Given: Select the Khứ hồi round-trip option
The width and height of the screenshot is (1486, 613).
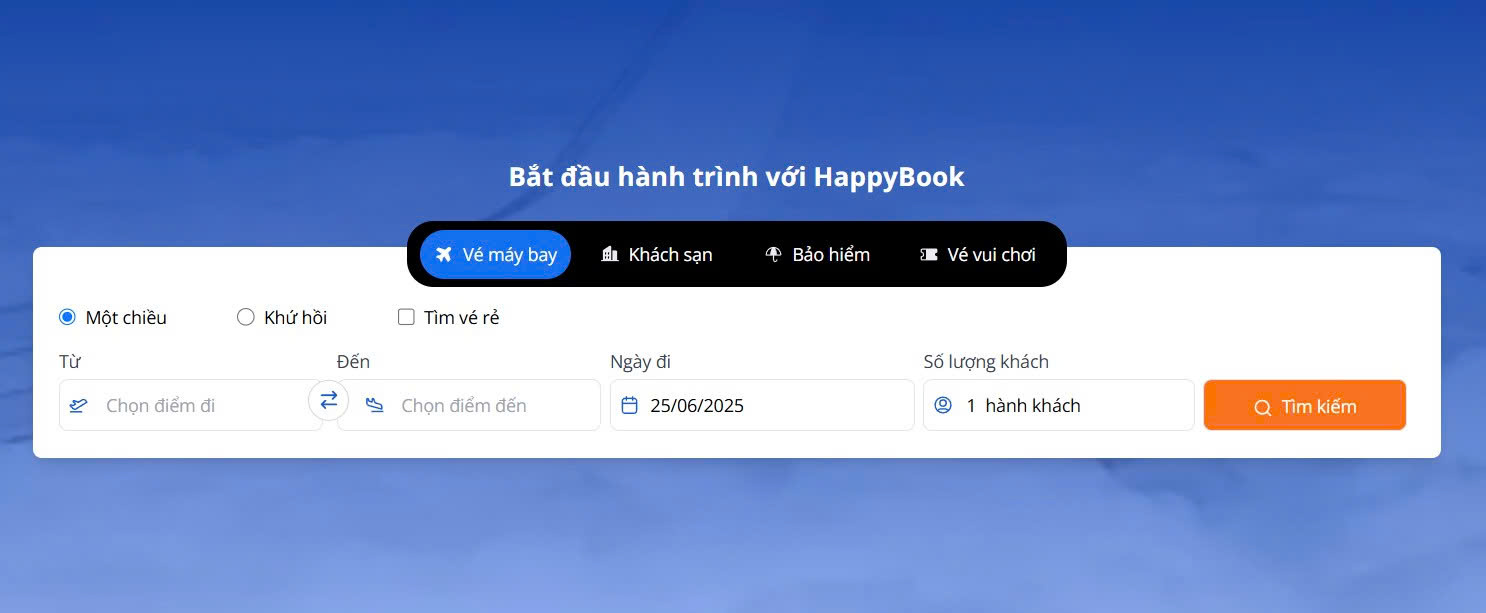Looking at the screenshot, I should [x=245, y=317].
